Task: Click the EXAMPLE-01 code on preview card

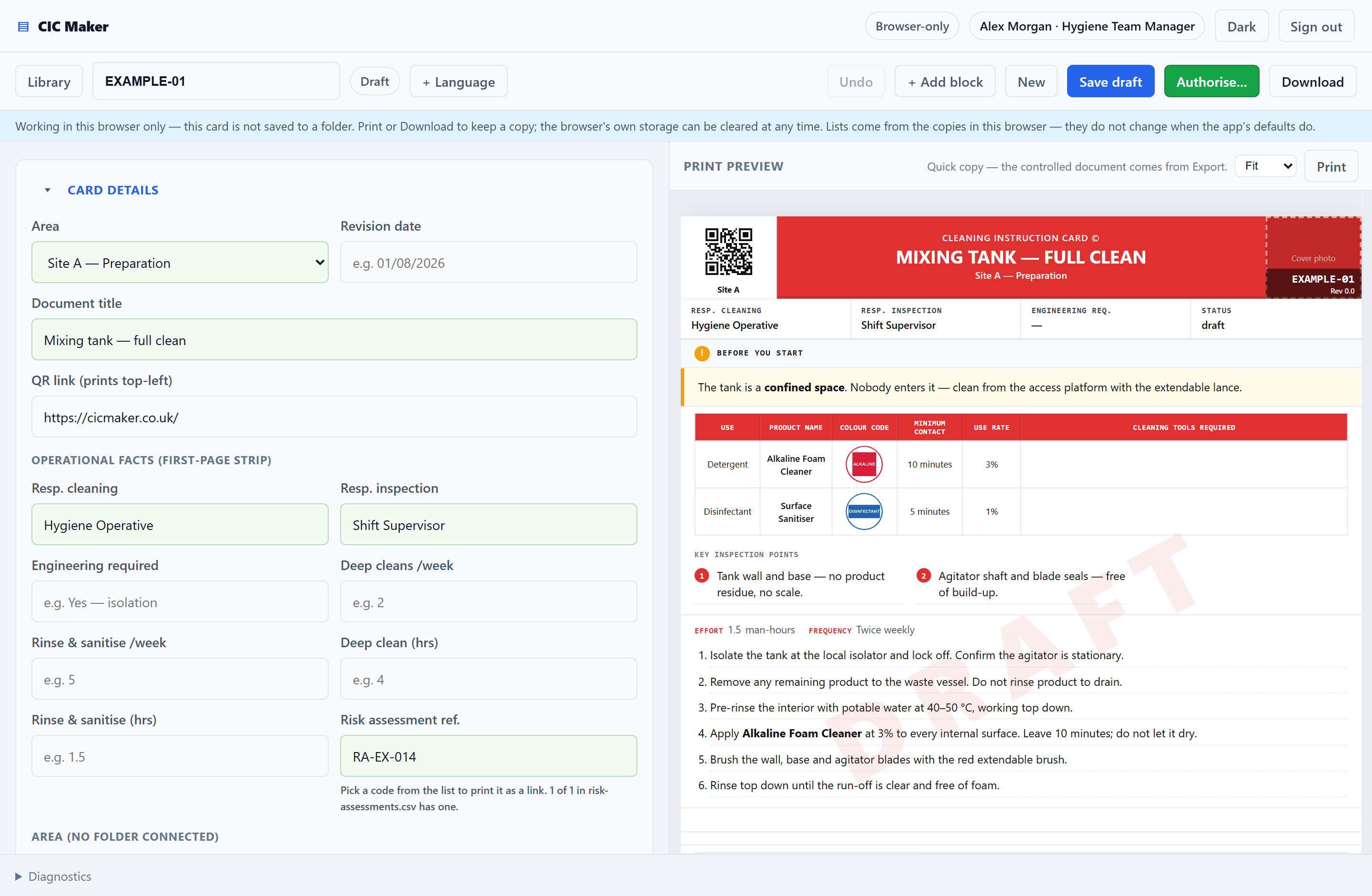Action: pos(1322,279)
